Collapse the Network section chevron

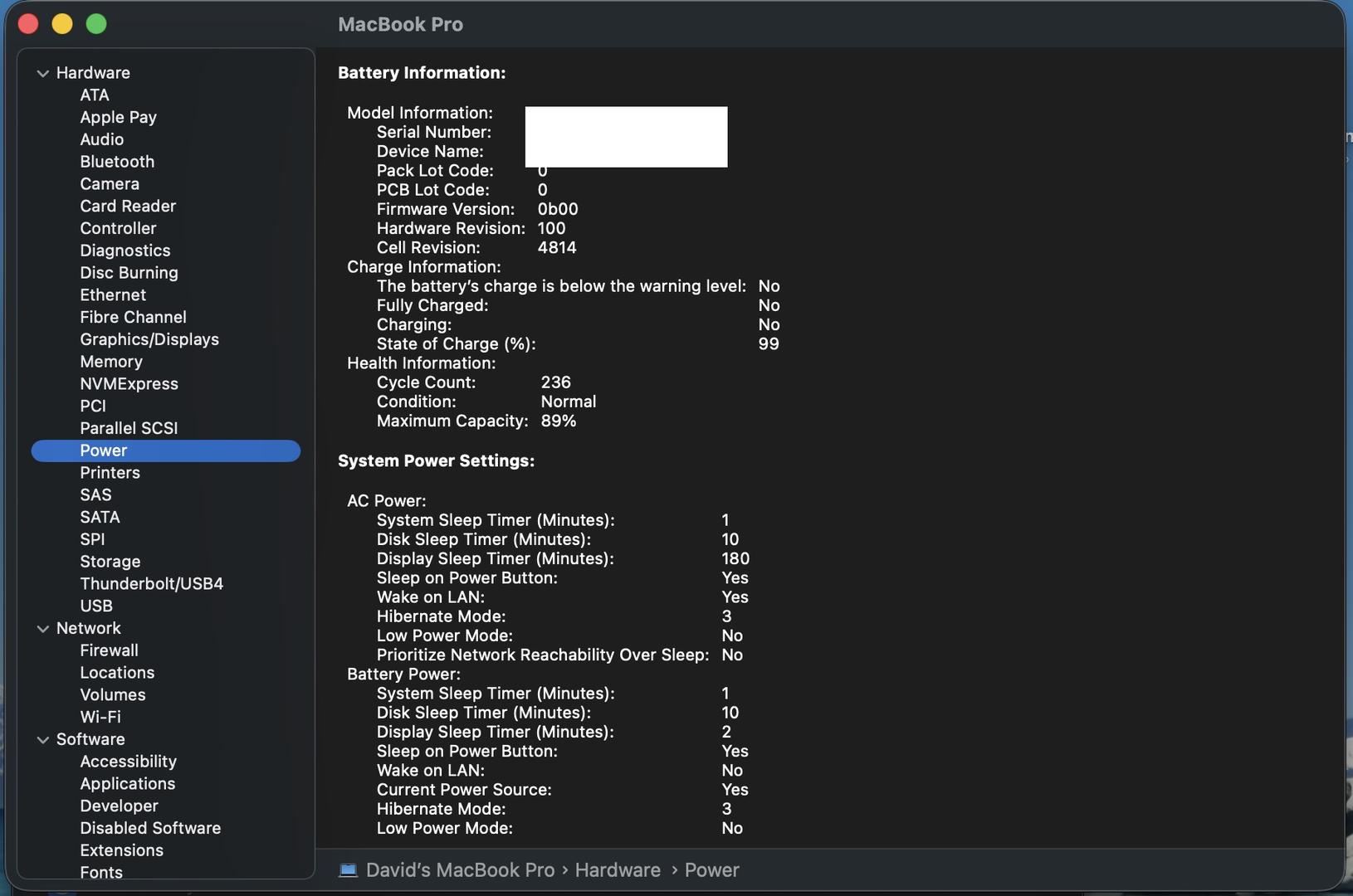pos(43,629)
